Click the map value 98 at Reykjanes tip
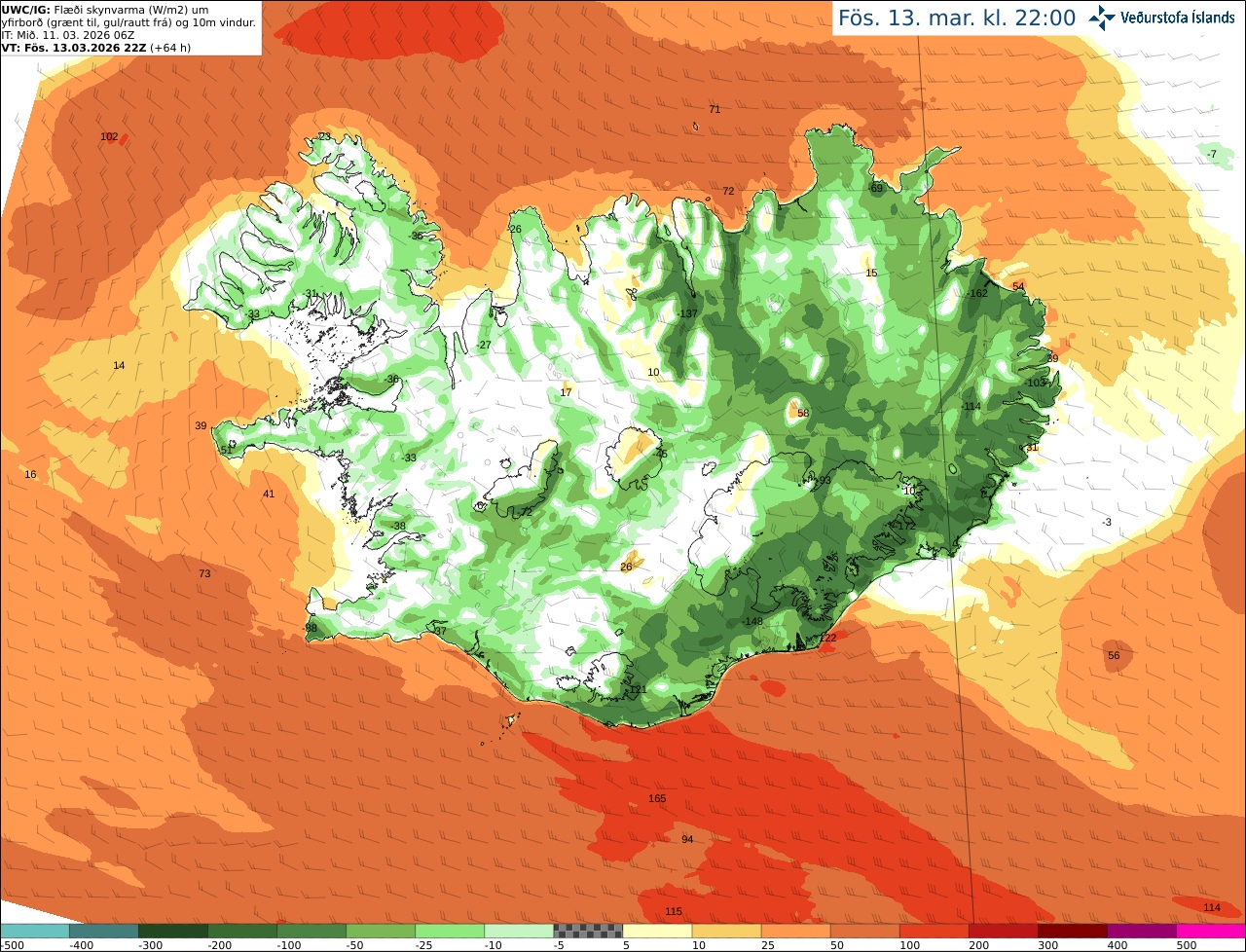The width and height of the screenshot is (1246, 952). pyautogui.click(x=311, y=629)
